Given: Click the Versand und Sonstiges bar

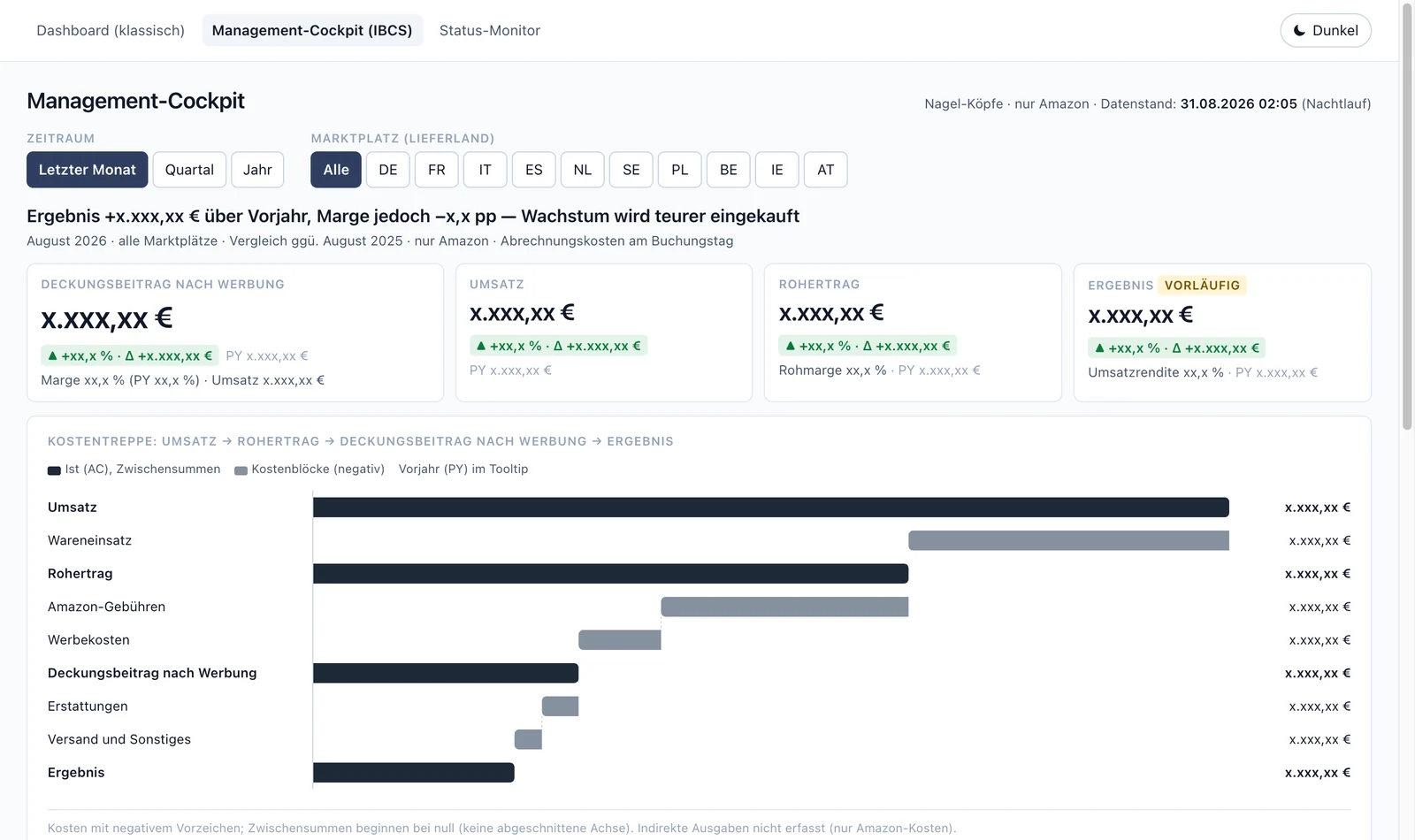Looking at the screenshot, I should [x=528, y=739].
